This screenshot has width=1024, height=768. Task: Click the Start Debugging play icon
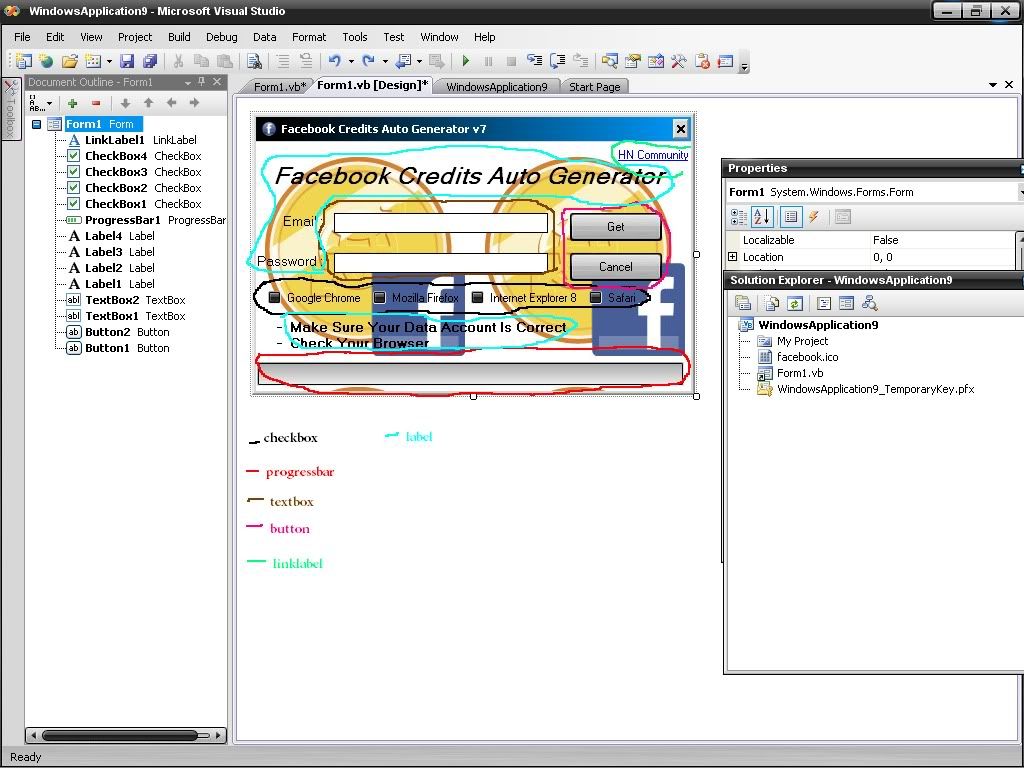pos(465,61)
